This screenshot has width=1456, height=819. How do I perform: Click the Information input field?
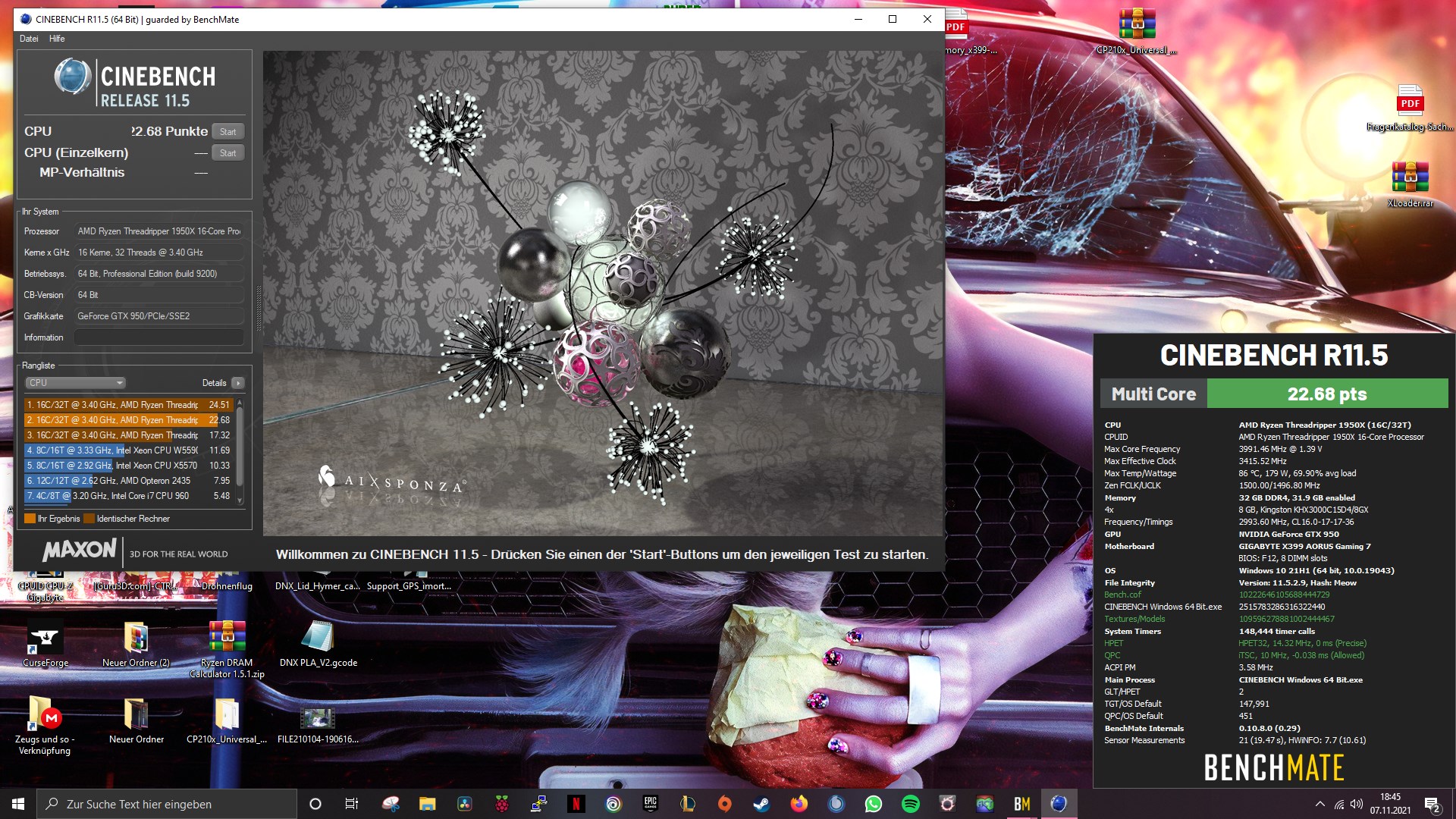click(159, 337)
